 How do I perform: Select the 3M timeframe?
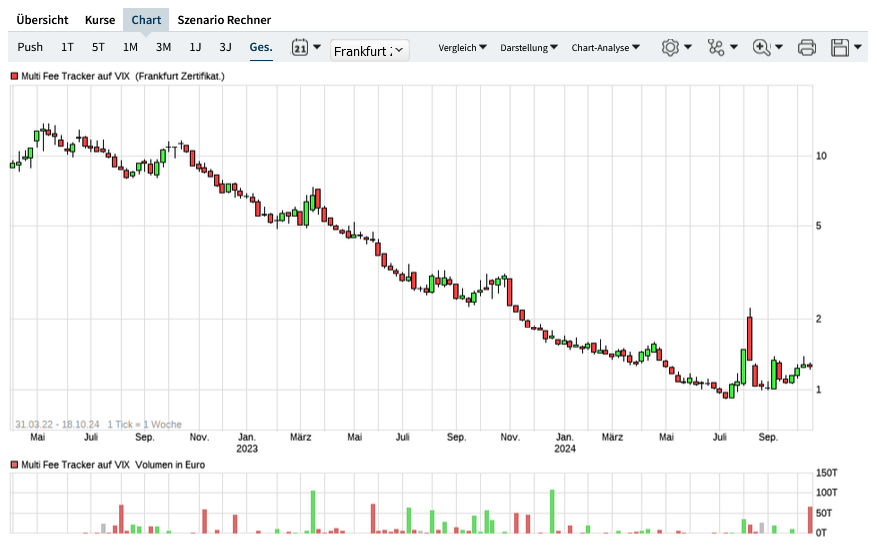click(x=163, y=47)
